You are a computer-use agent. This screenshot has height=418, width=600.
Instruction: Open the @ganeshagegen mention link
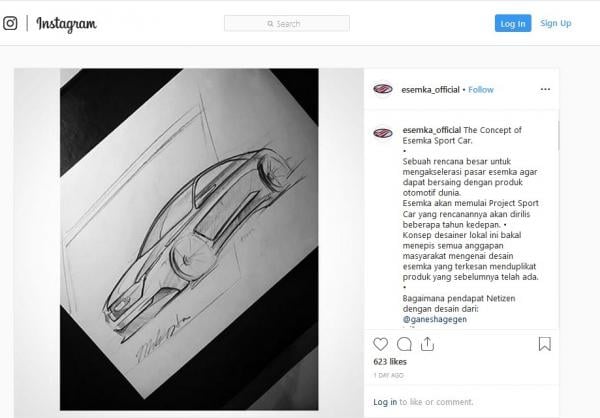pyautogui.click(x=435, y=319)
